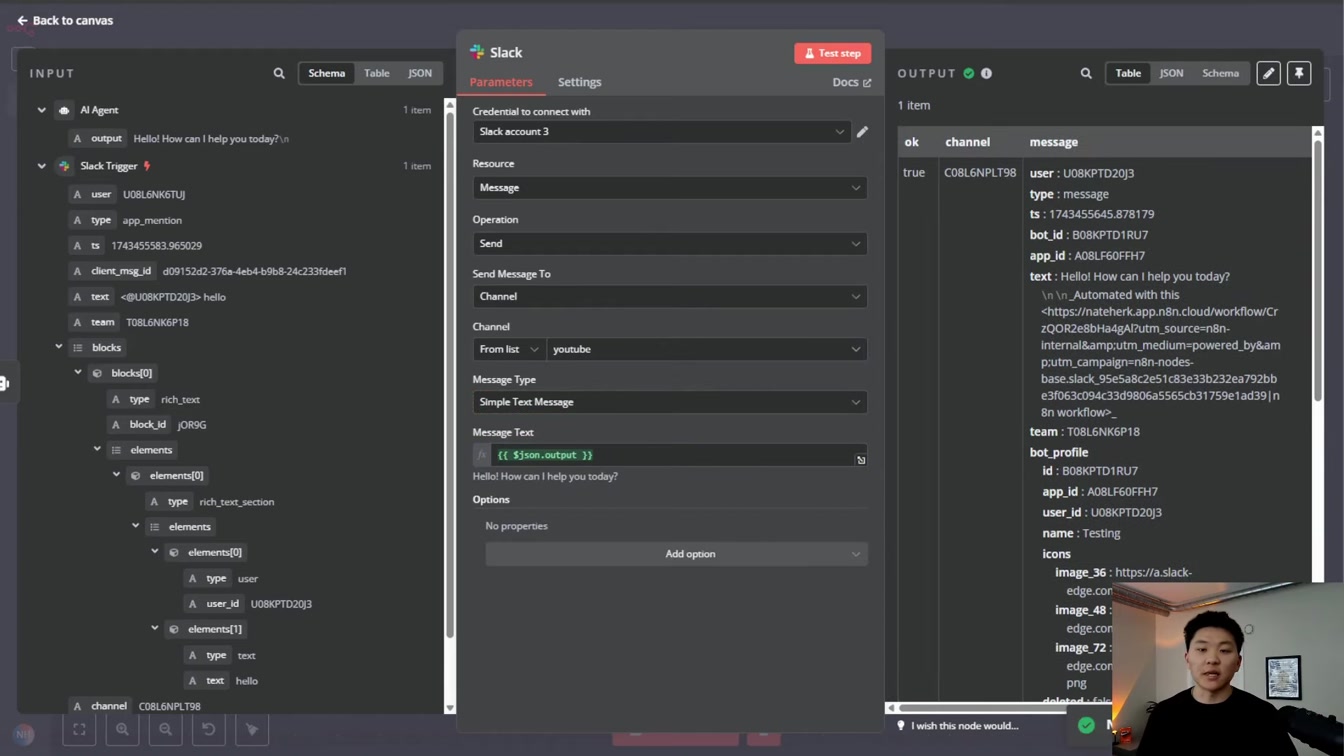The width and height of the screenshot is (1344, 756).
Task: Open the Resource dropdown showing Message
Action: [670, 187]
